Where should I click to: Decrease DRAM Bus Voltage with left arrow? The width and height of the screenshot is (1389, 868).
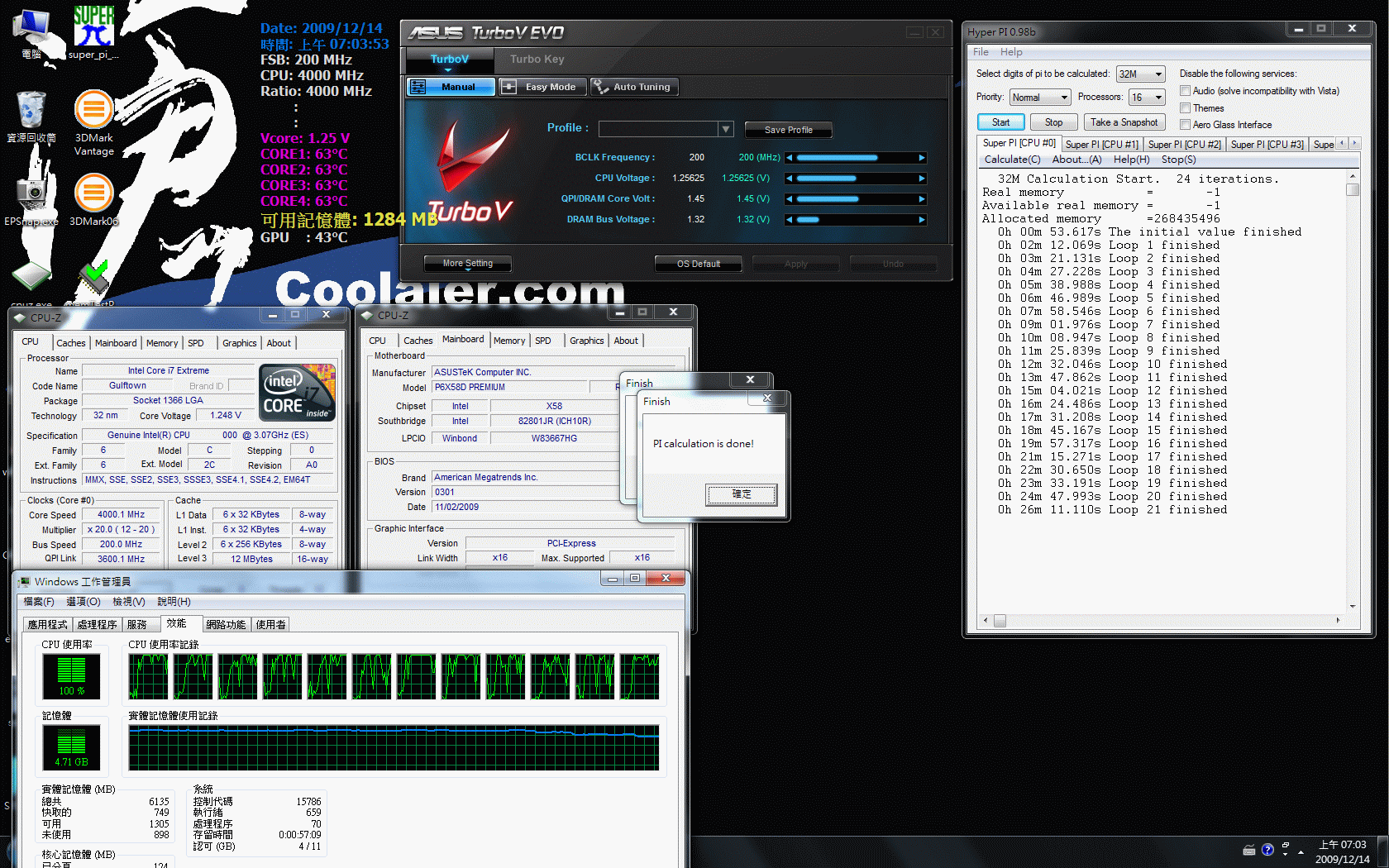(x=789, y=220)
